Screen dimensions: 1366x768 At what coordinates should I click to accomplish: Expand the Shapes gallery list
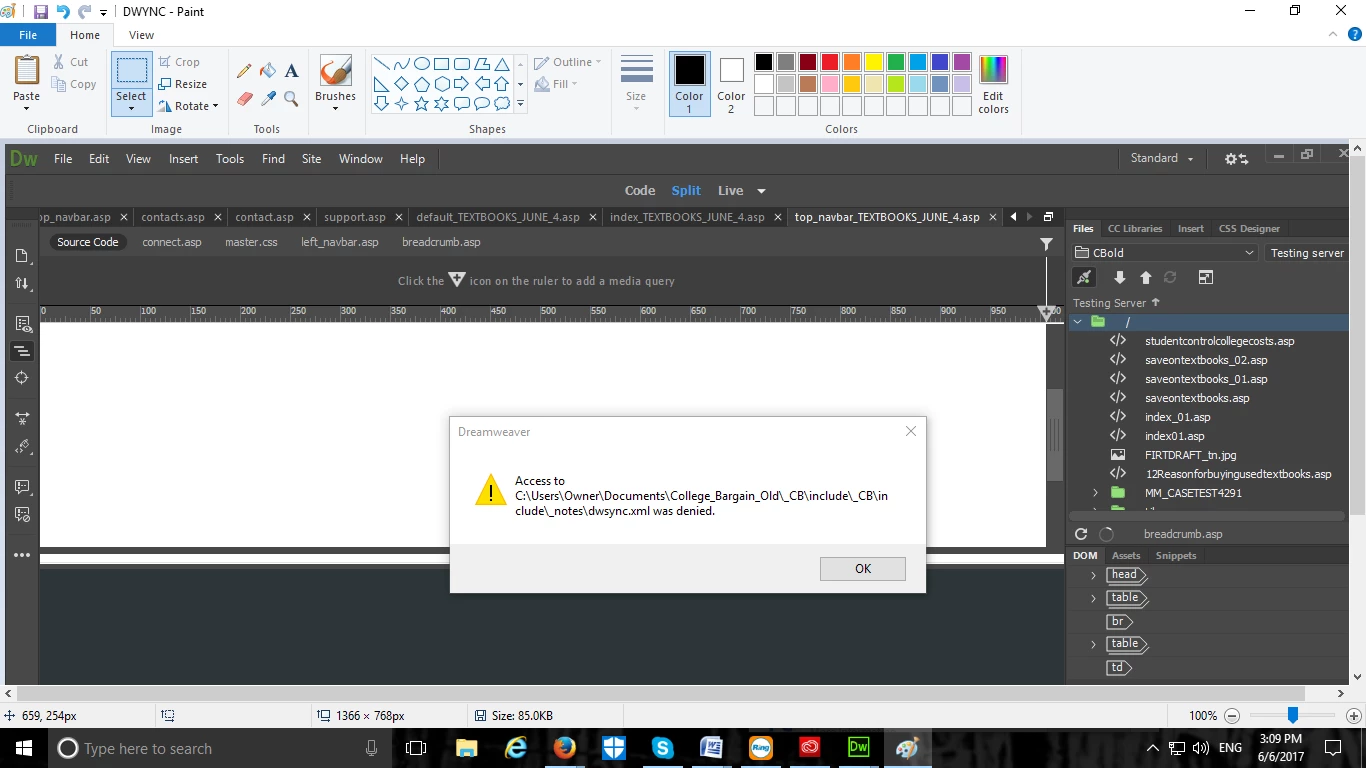click(520, 104)
